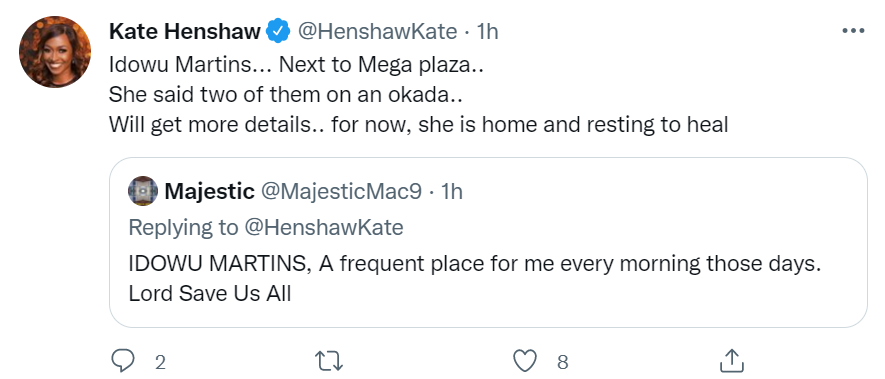Click the tweet text mentioning Mega plaza
Image resolution: width=885 pixels, height=379 pixels.
pyautogui.click(x=297, y=64)
